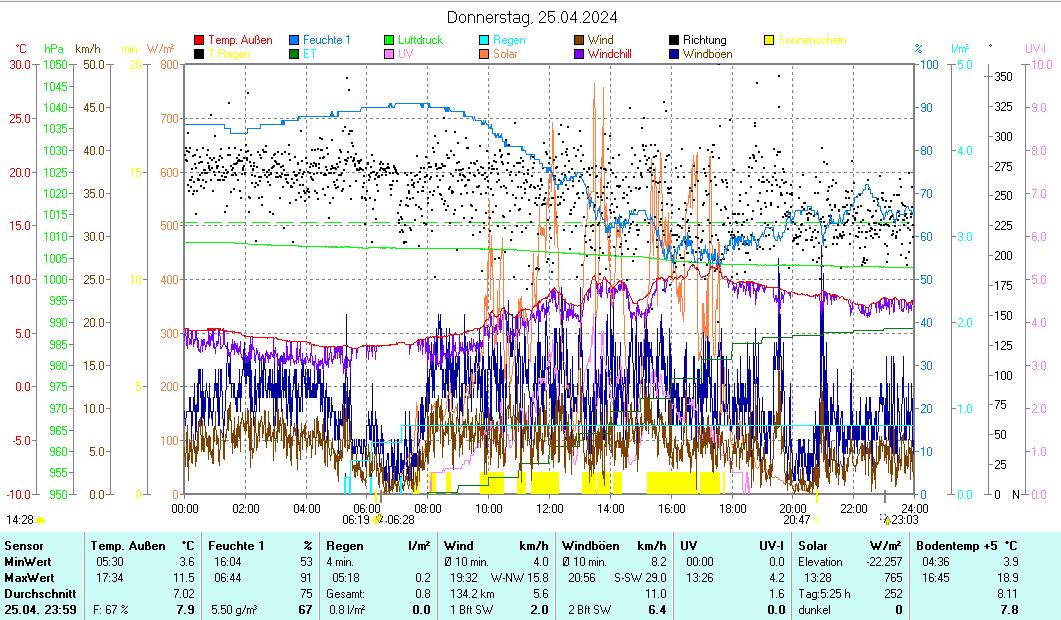
Task: Click the cyan Regen legend square
Action: (x=485, y=41)
